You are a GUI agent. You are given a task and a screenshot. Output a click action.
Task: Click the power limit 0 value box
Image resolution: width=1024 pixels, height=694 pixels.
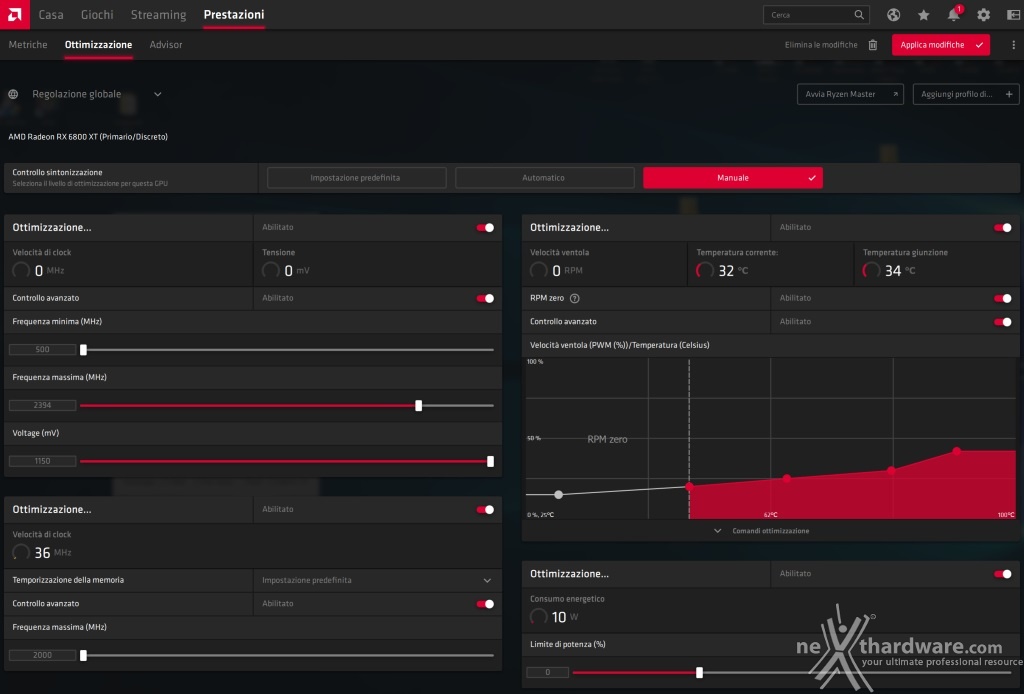tap(547, 672)
